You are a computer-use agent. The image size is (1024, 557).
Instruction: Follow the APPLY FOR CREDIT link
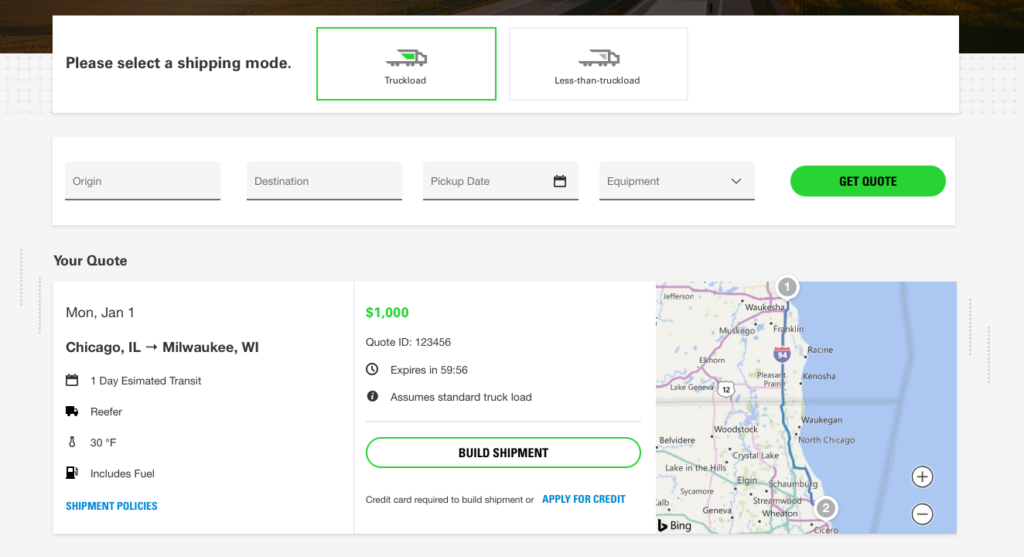583,499
